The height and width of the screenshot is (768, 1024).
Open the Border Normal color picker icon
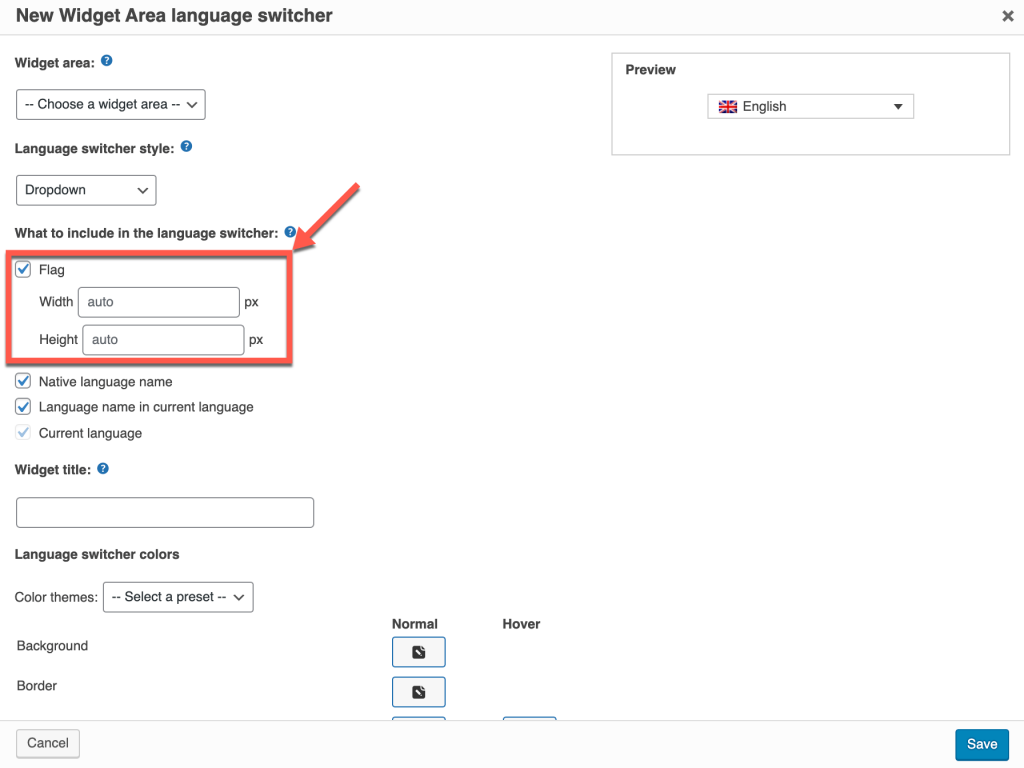pos(418,692)
